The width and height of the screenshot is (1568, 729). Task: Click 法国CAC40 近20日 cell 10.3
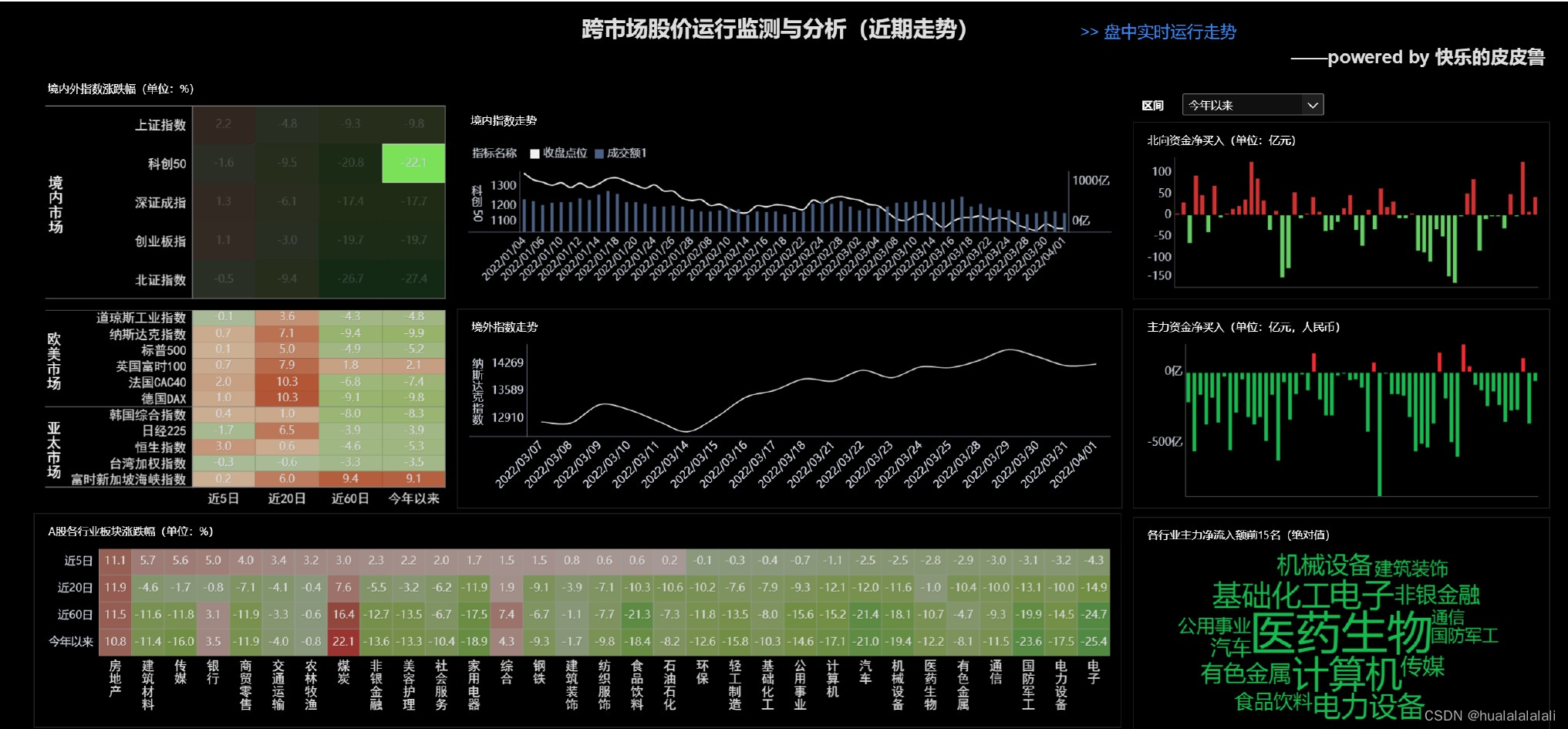click(287, 382)
